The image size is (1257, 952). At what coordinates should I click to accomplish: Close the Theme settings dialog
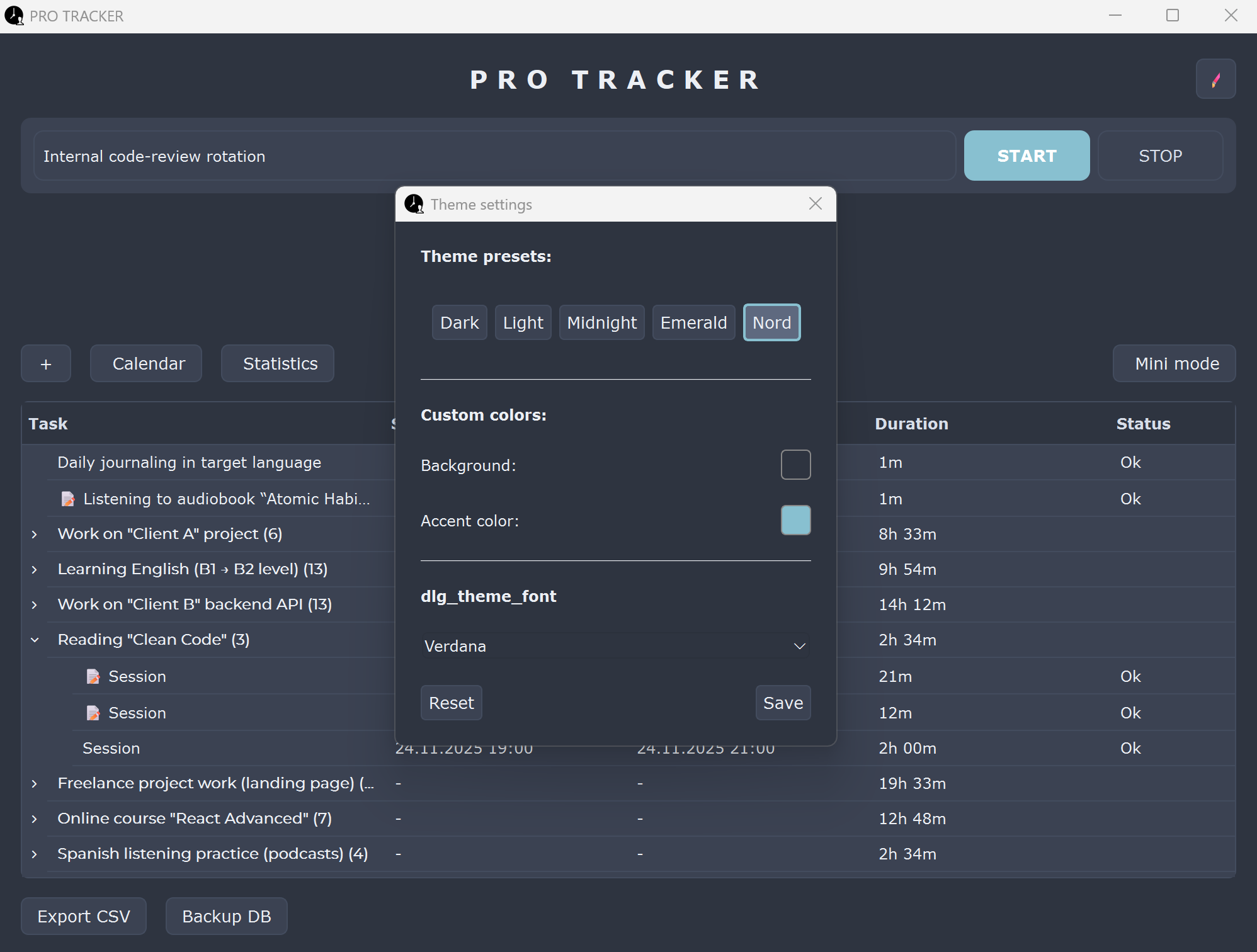815,203
